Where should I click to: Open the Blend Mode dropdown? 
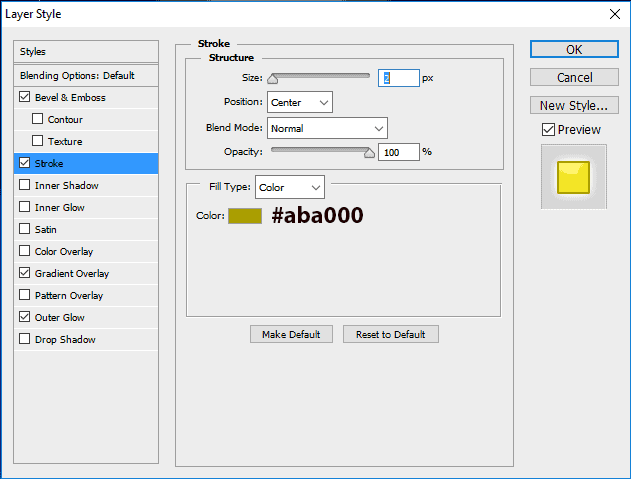click(x=327, y=128)
